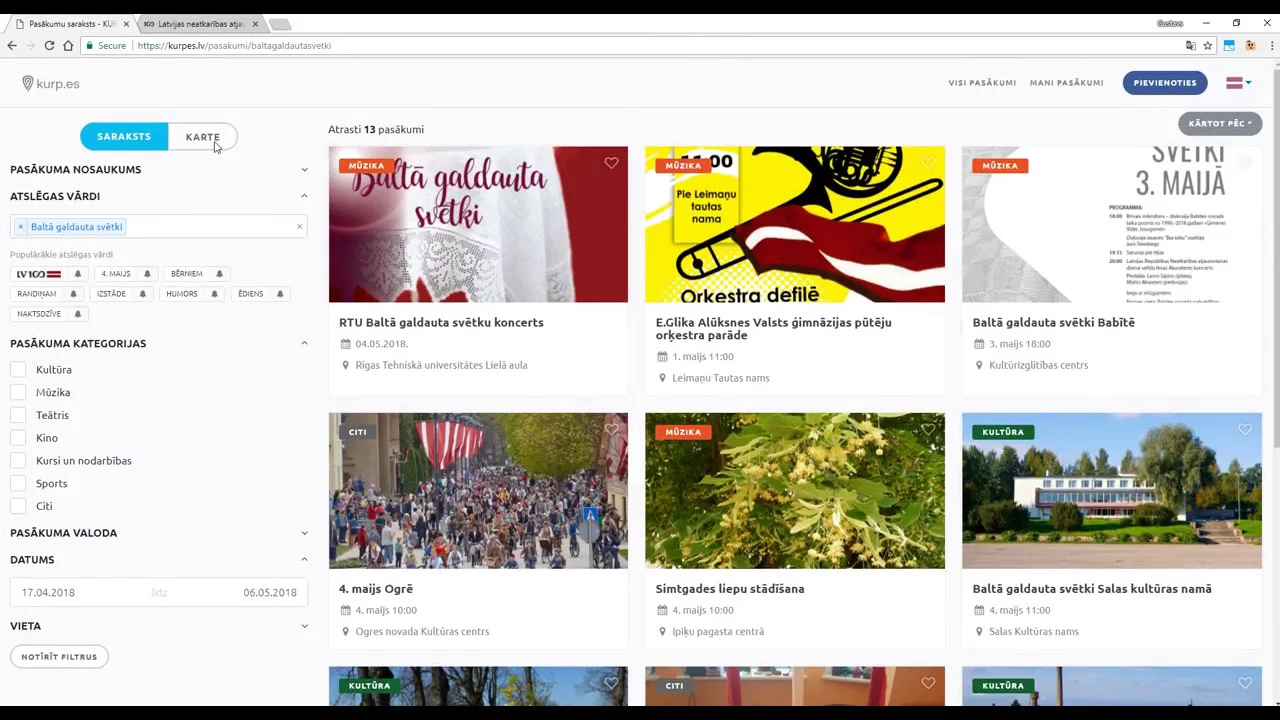Open RTU Baltā galdauta svētku koncerts link

pyautogui.click(x=441, y=322)
